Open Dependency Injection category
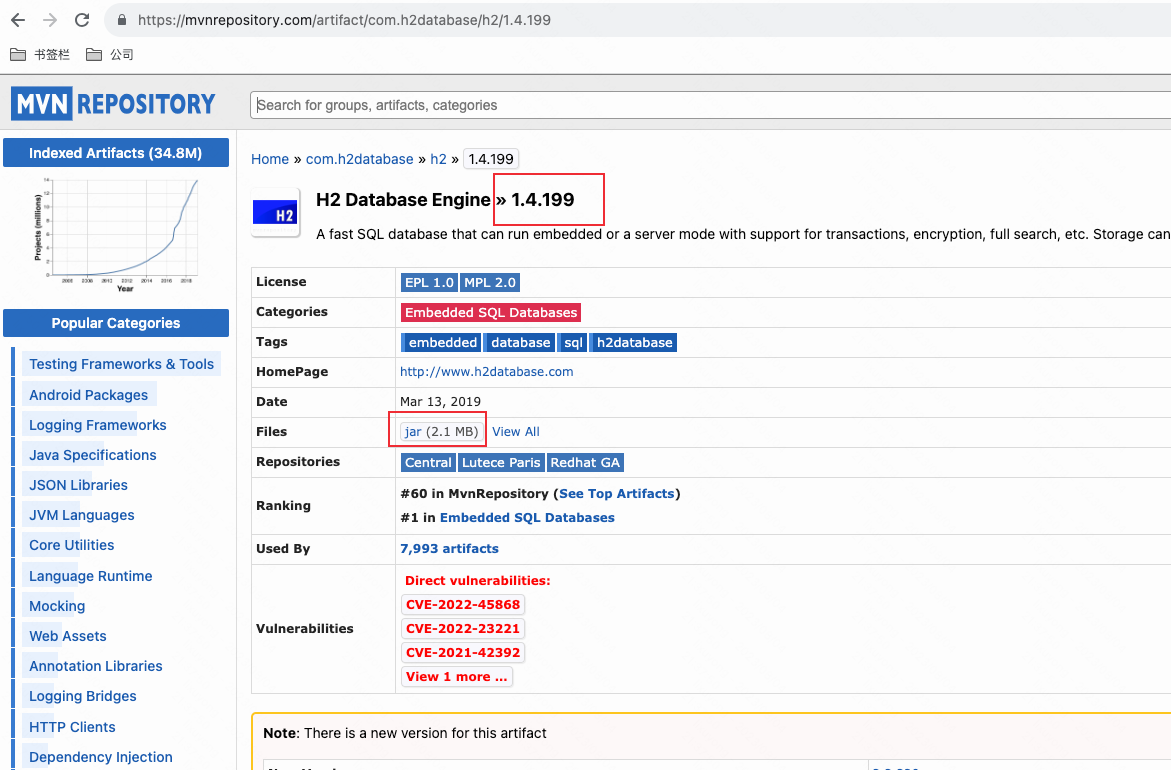 tap(100, 757)
